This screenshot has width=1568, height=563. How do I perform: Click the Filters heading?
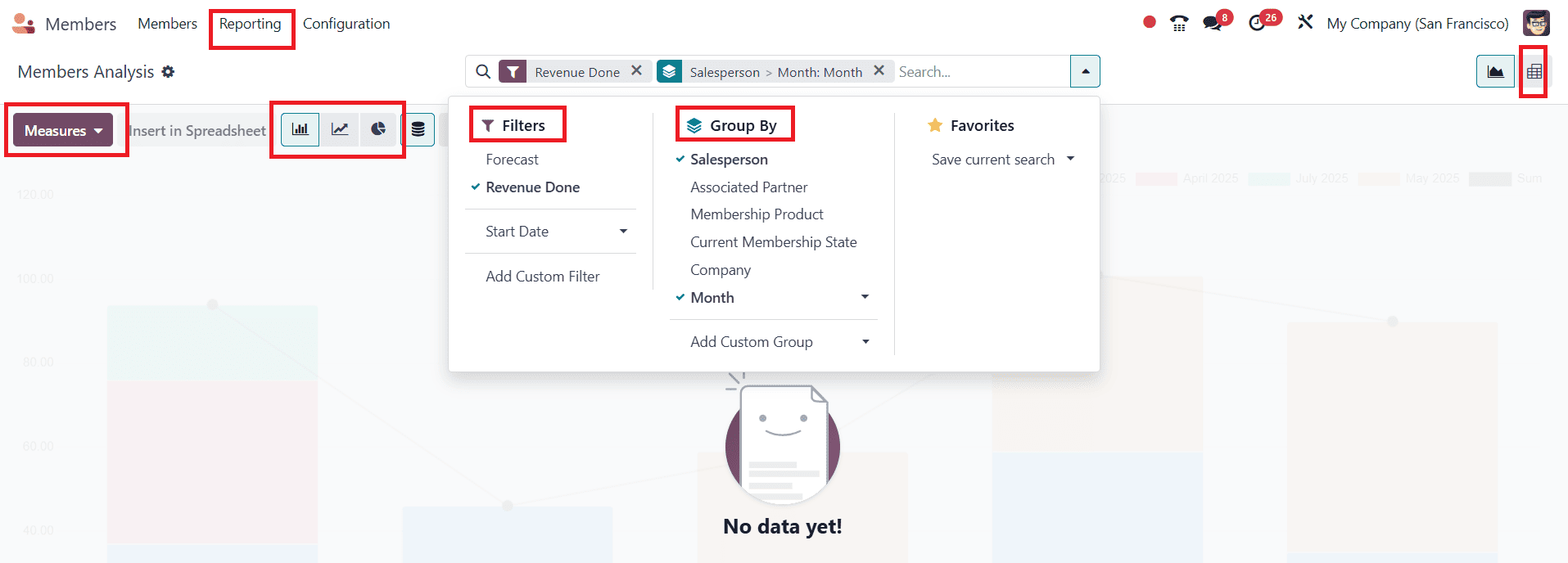click(523, 125)
